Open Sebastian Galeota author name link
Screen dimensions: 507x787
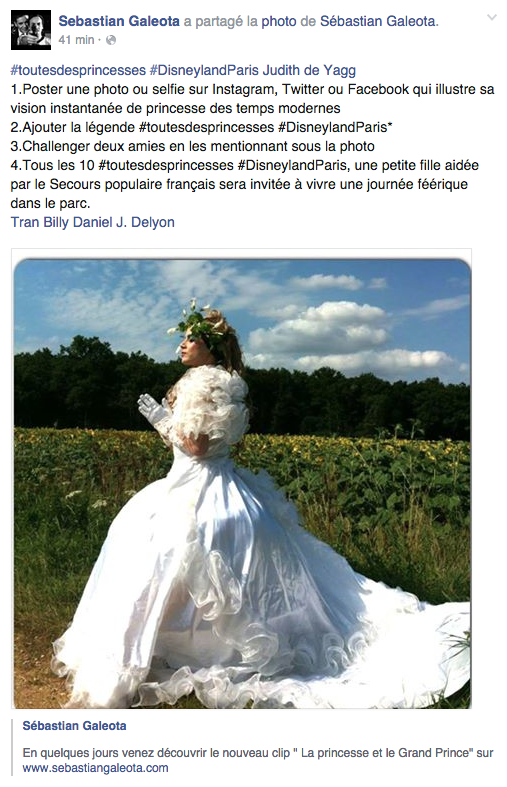click(x=119, y=21)
